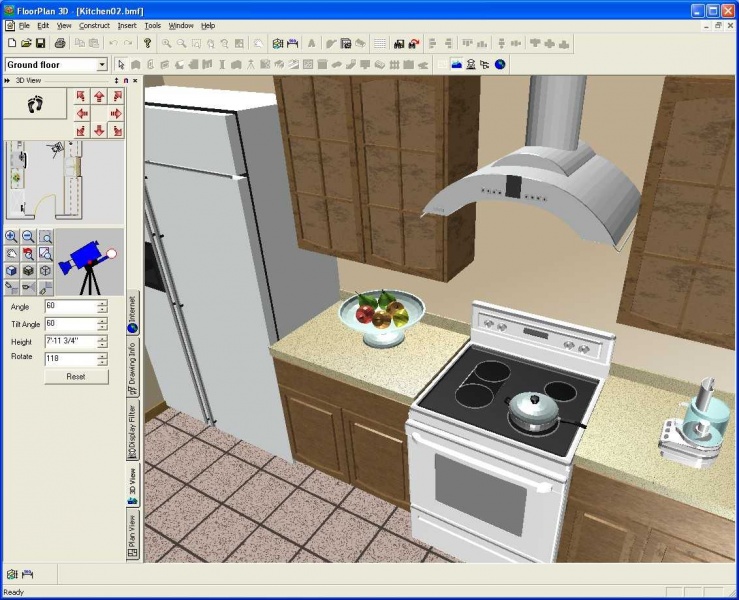Print the drawing with the printer icon
Screen dimensions: 739x600
(x=60, y=43)
